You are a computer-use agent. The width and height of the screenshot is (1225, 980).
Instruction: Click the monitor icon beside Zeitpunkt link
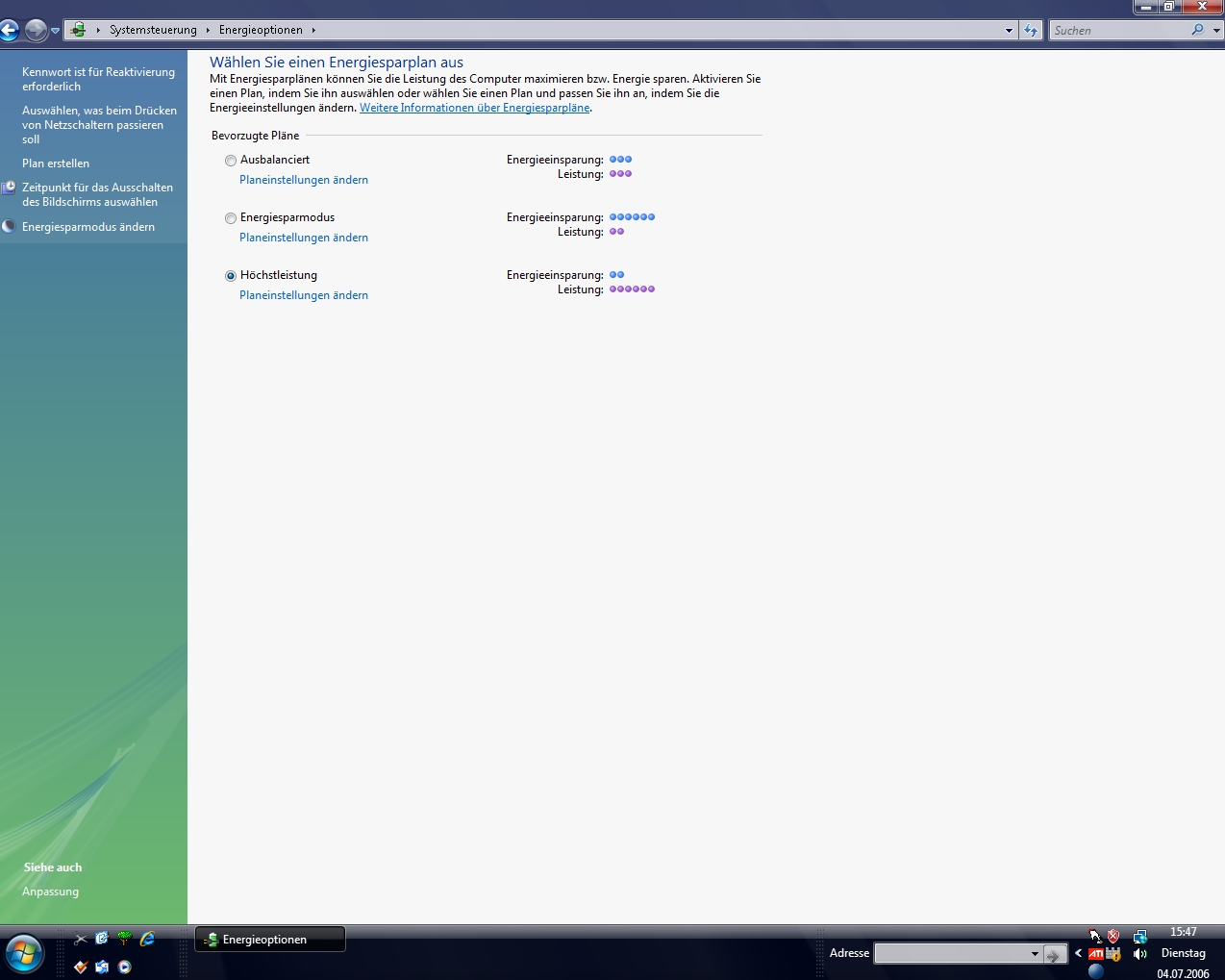click(9, 188)
